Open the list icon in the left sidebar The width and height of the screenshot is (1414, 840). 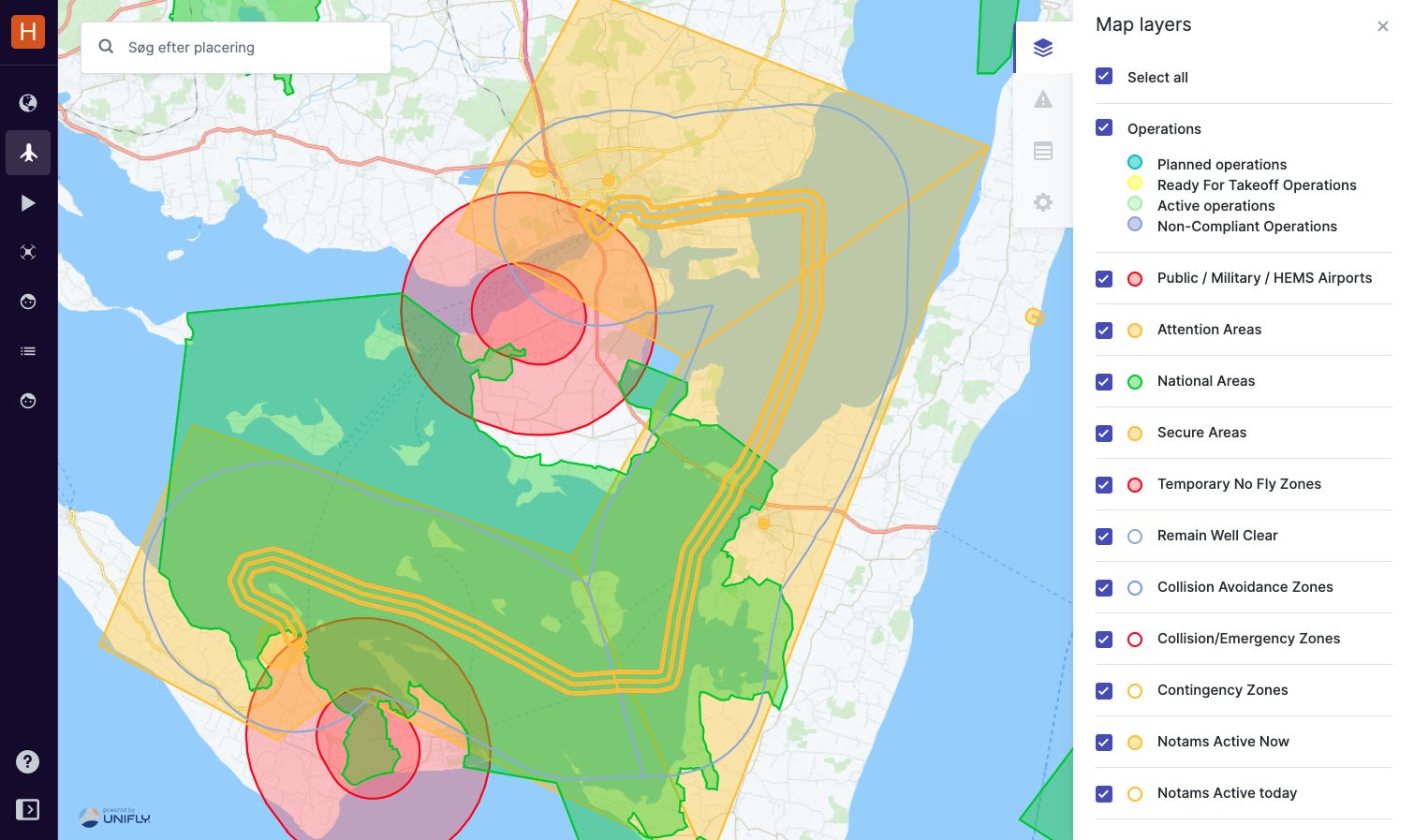tap(27, 351)
